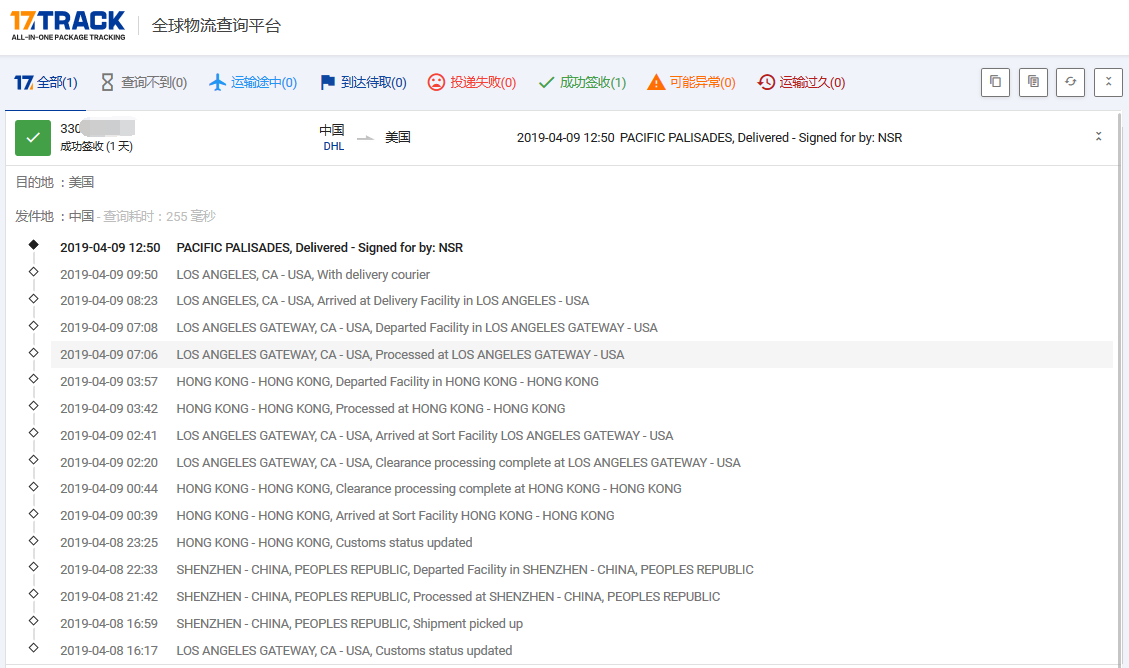
Task: Click the 17TRACK logo
Action: coord(68,25)
